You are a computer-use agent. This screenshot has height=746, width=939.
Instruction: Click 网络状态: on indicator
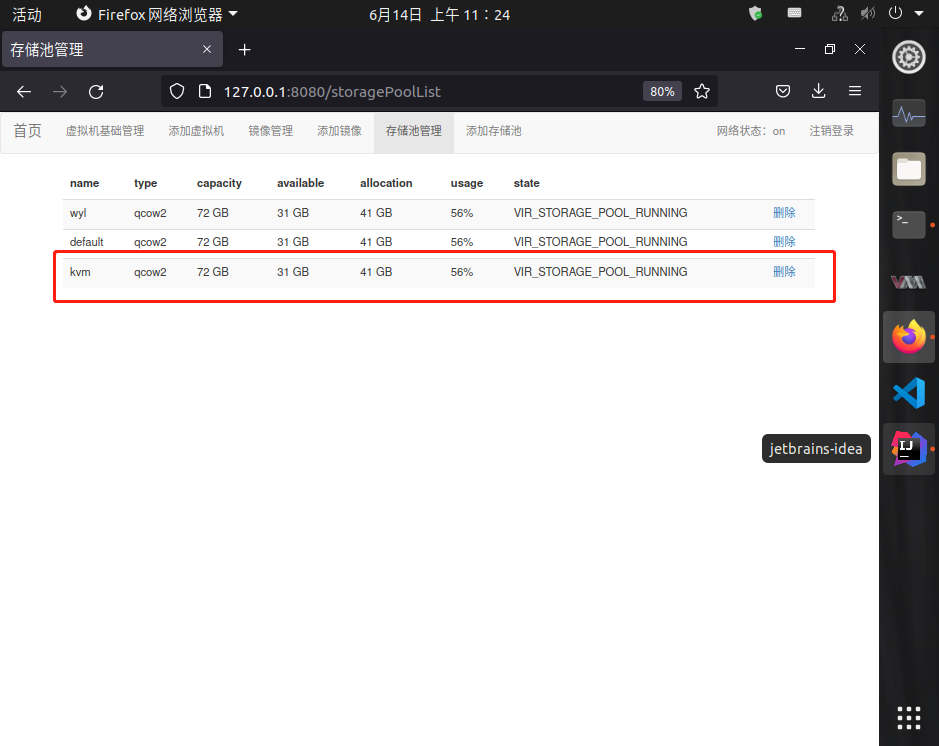[x=751, y=131]
